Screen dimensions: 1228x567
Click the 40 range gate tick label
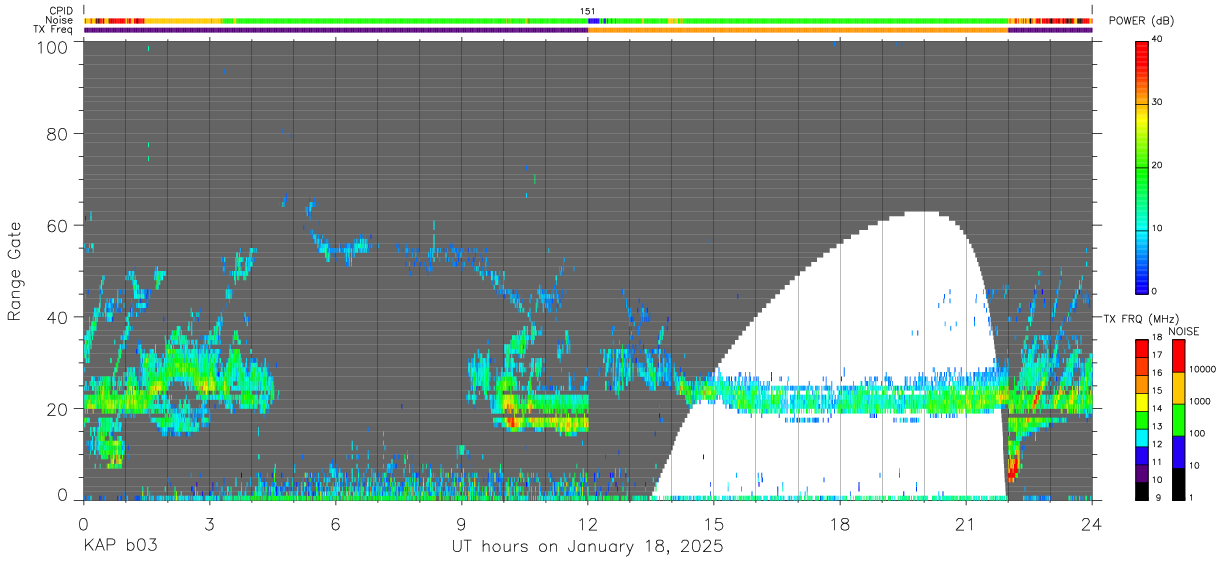(59, 318)
